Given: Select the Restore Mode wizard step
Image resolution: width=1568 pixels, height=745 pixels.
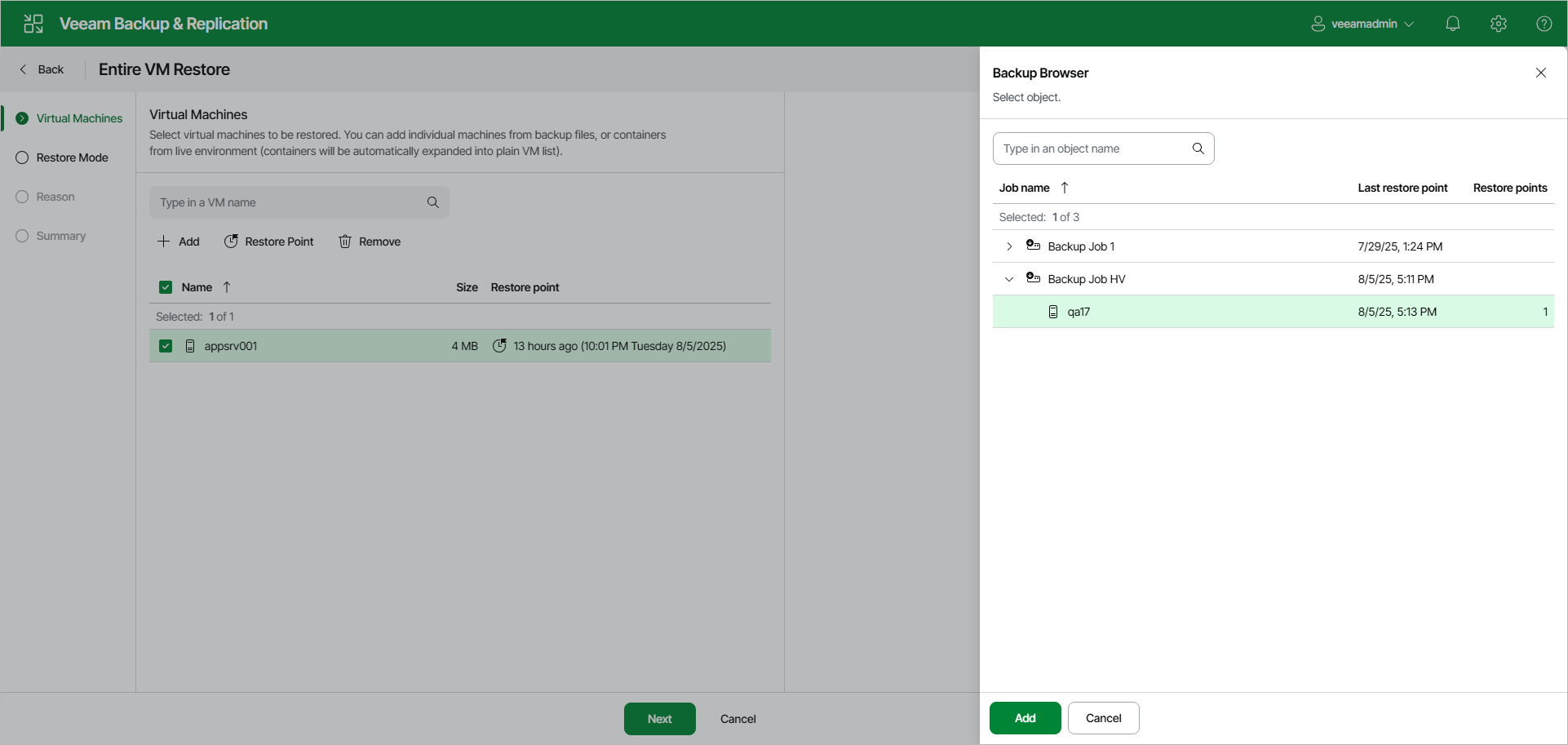Looking at the screenshot, I should tap(62, 157).
